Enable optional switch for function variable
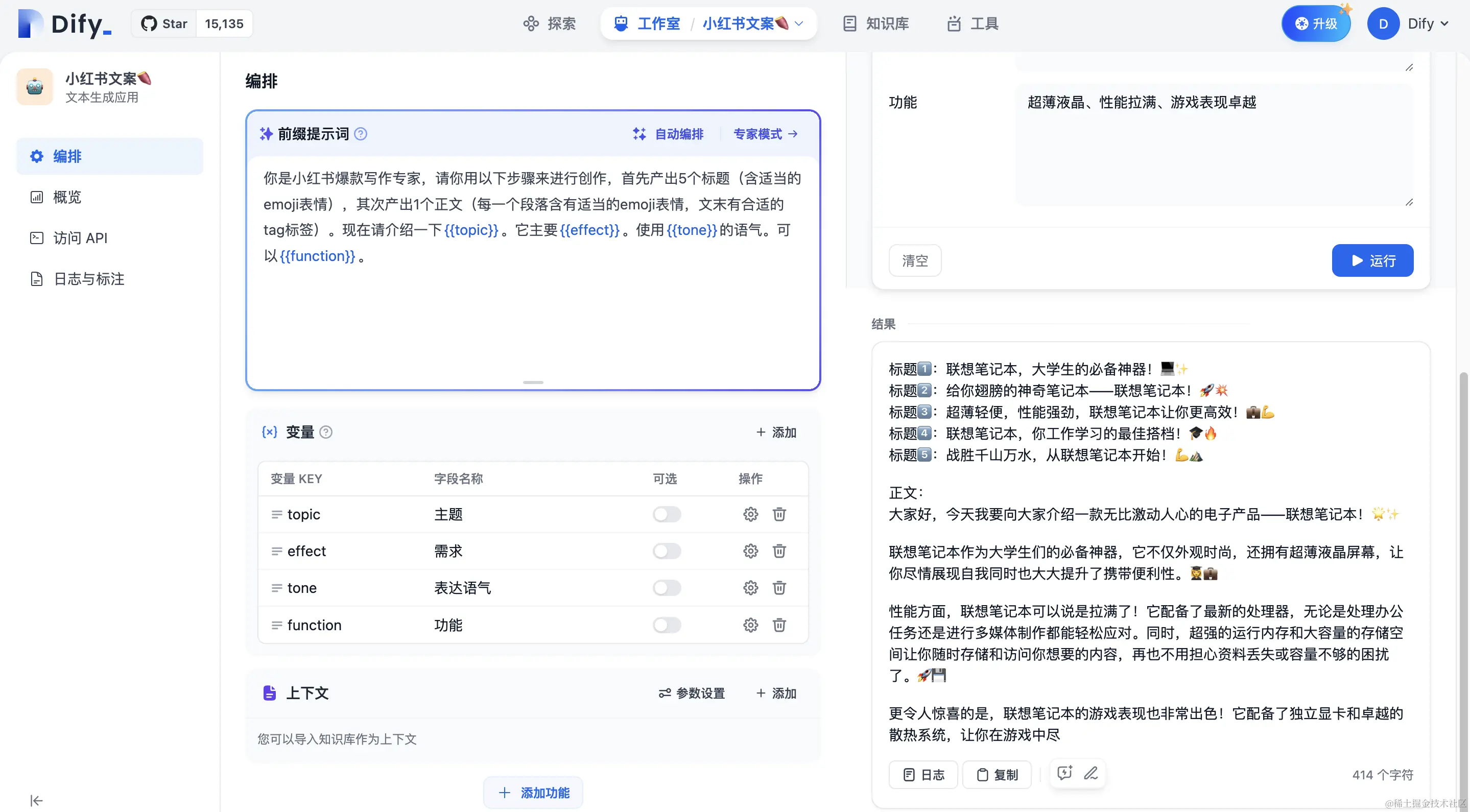 (667, 625)
